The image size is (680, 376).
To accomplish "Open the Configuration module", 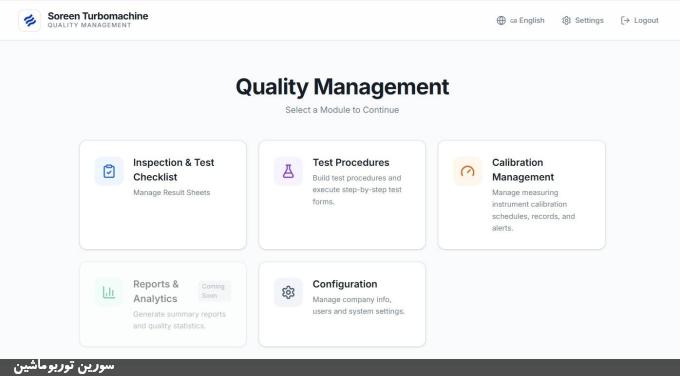I will point(342,304).
